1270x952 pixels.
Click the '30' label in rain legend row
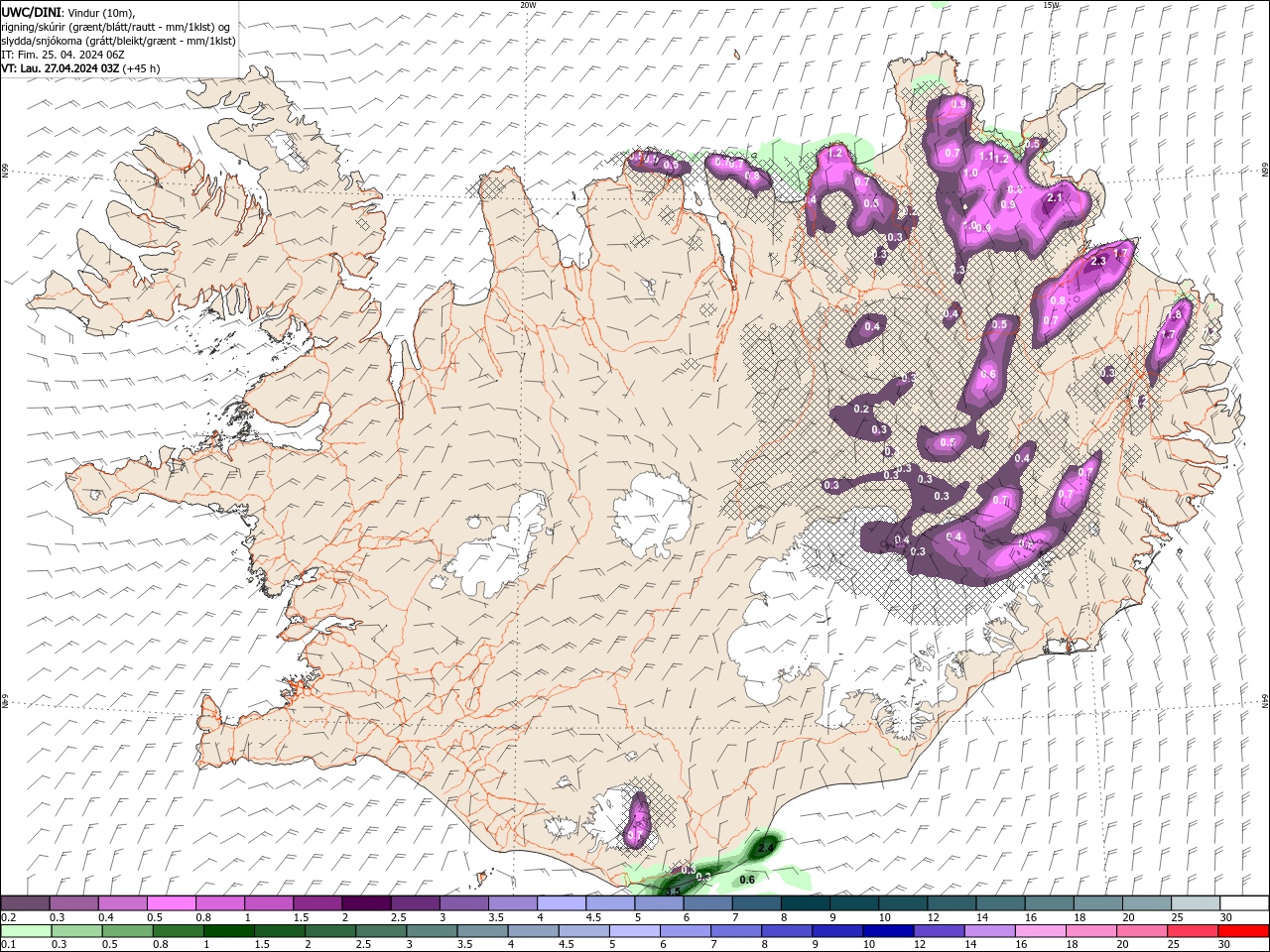coord(1224,945)
